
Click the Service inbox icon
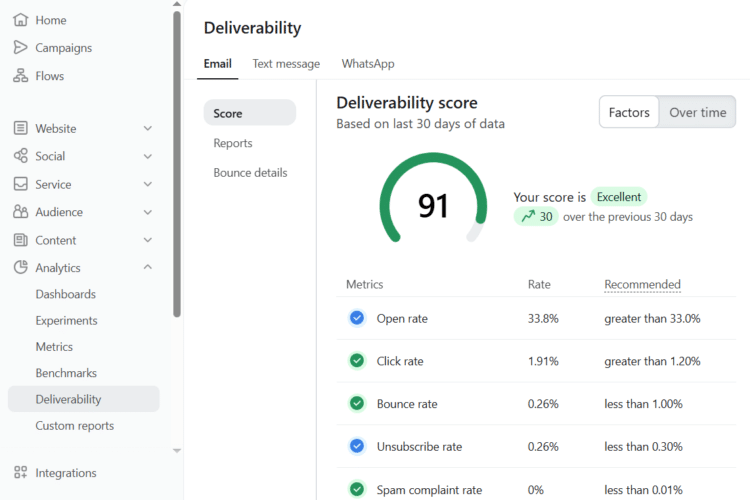[x=21, y=184]
